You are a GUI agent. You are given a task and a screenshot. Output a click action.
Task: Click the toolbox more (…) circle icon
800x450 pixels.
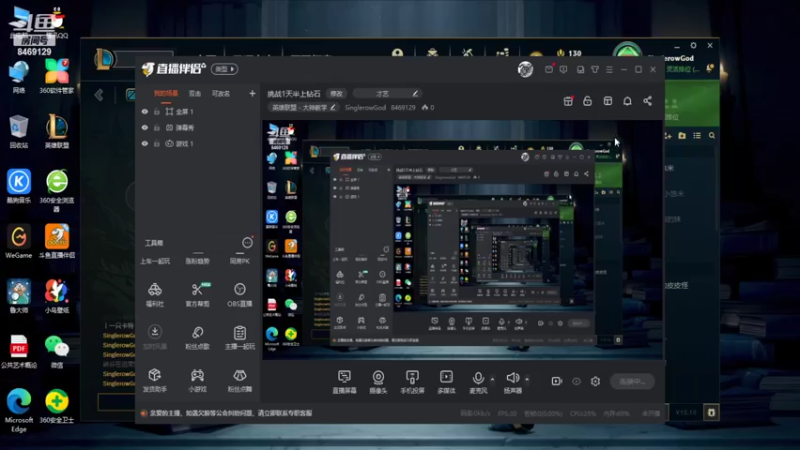pyautogui.click(x=247, y=243)
